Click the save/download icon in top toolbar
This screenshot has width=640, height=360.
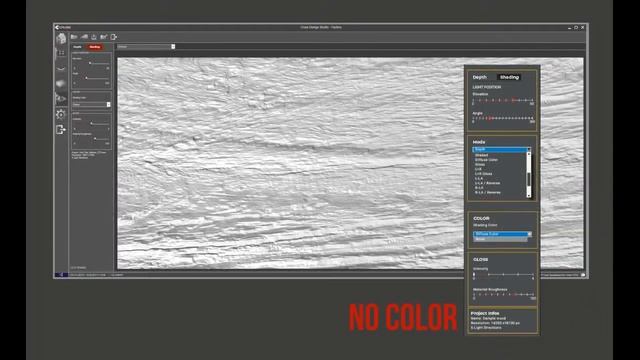[x=94, y=37]
